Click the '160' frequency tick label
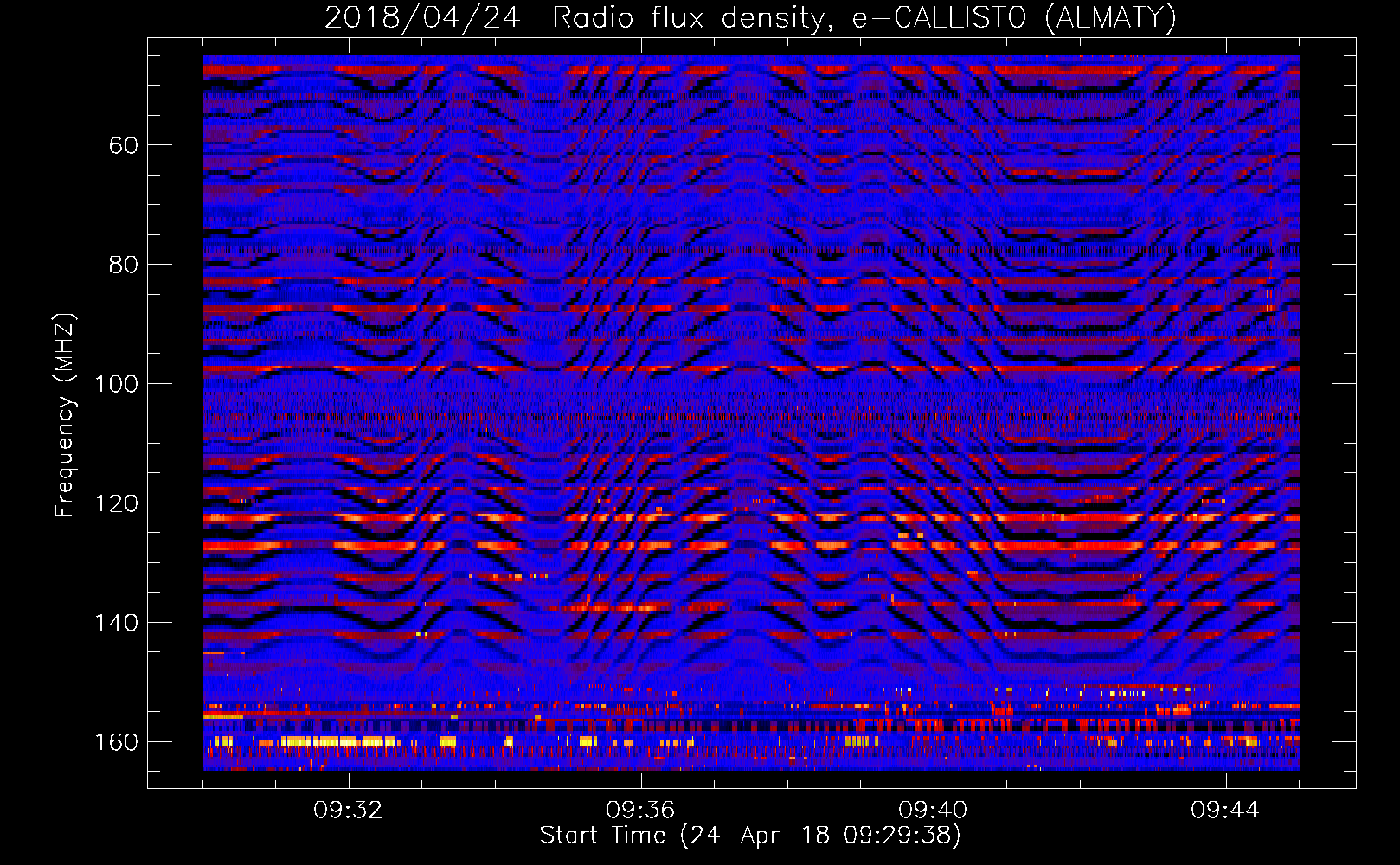 (116, 742)
